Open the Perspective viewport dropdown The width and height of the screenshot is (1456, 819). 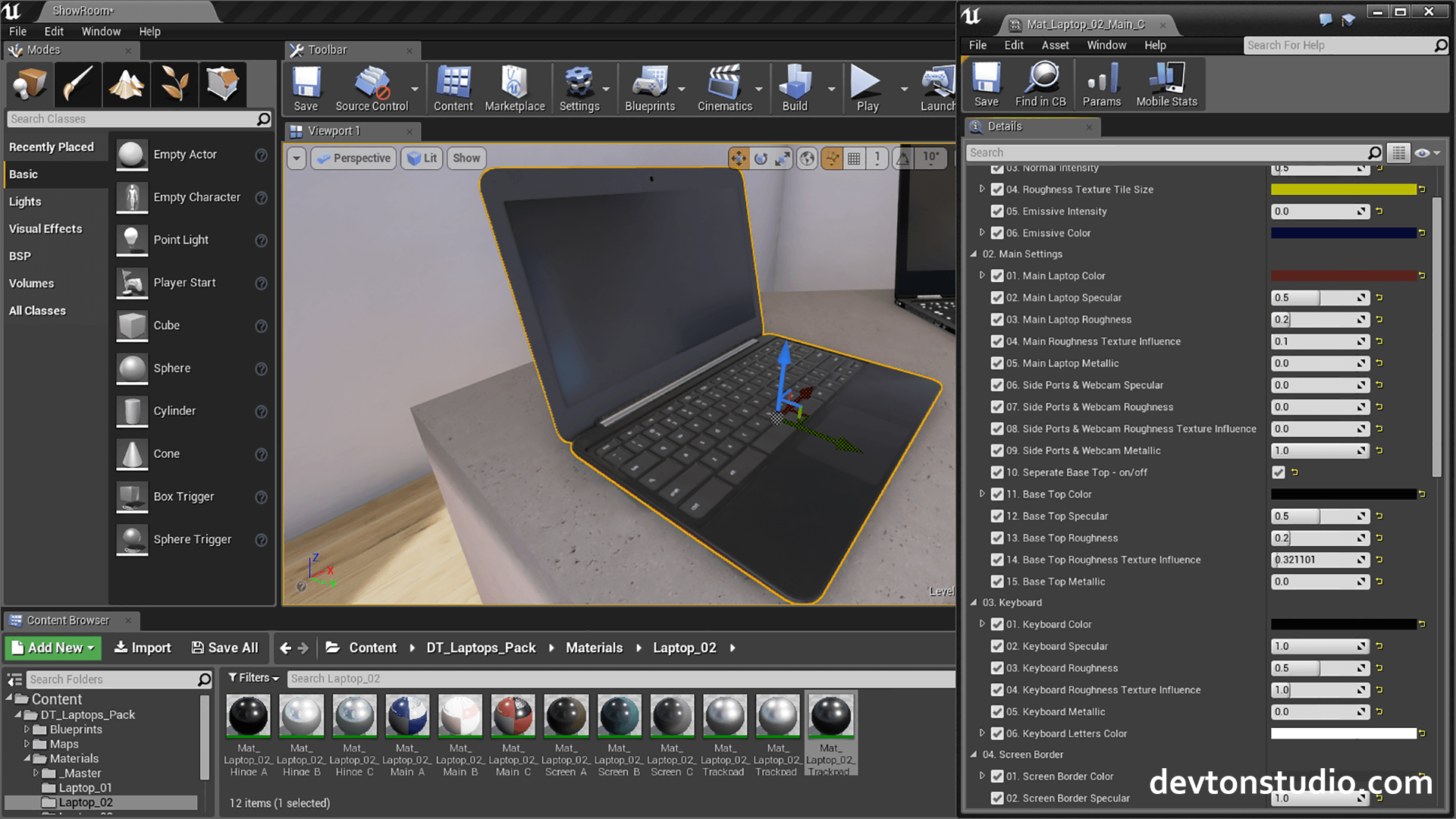pyautogui.click(x=353, y=158)
